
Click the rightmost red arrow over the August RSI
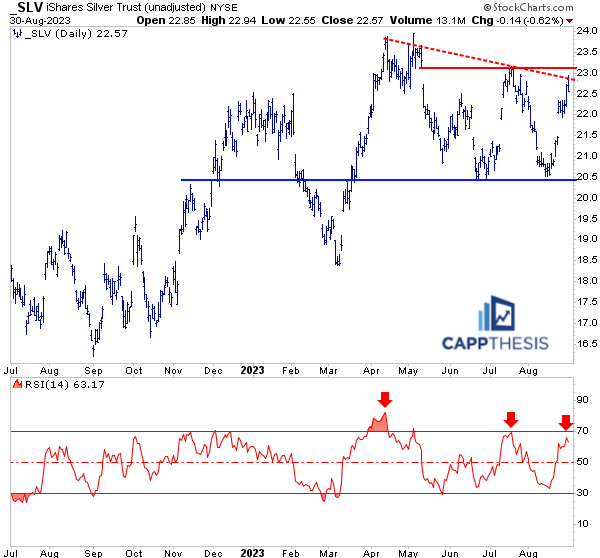[565, 421]
